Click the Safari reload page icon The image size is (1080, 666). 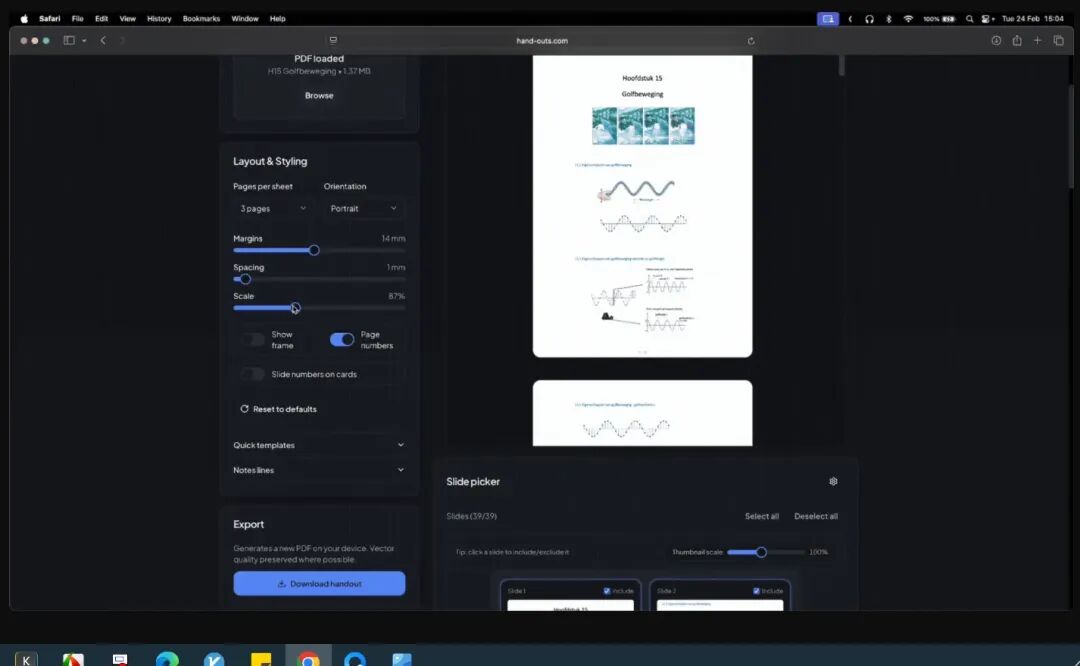pyautogui.click(x=751, y=41)
